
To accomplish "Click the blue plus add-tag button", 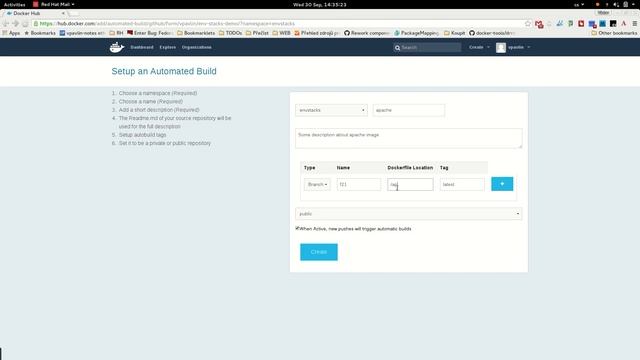I will (x=502, y=184).
